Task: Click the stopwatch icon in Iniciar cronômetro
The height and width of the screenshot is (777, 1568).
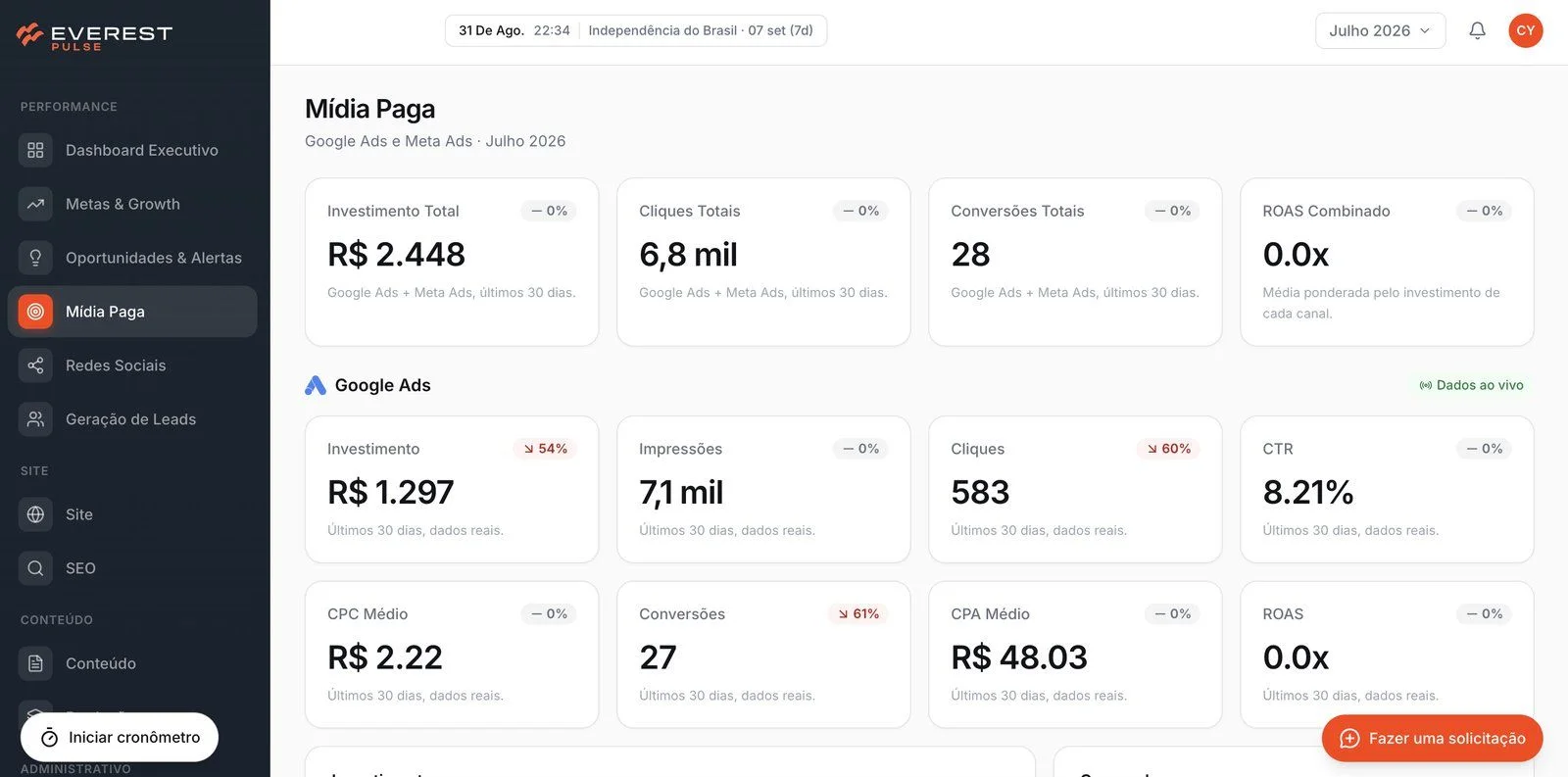Action: (49, 738)
